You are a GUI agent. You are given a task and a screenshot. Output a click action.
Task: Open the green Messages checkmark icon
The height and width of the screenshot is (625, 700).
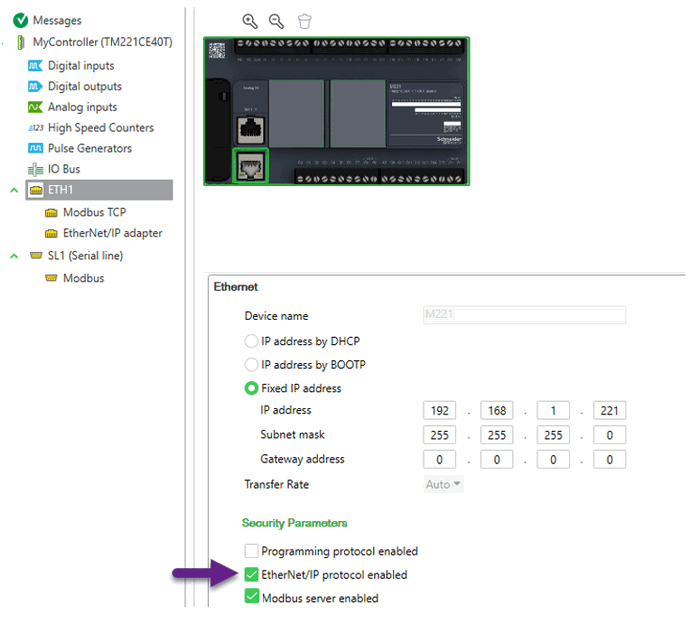coord(21,20)
